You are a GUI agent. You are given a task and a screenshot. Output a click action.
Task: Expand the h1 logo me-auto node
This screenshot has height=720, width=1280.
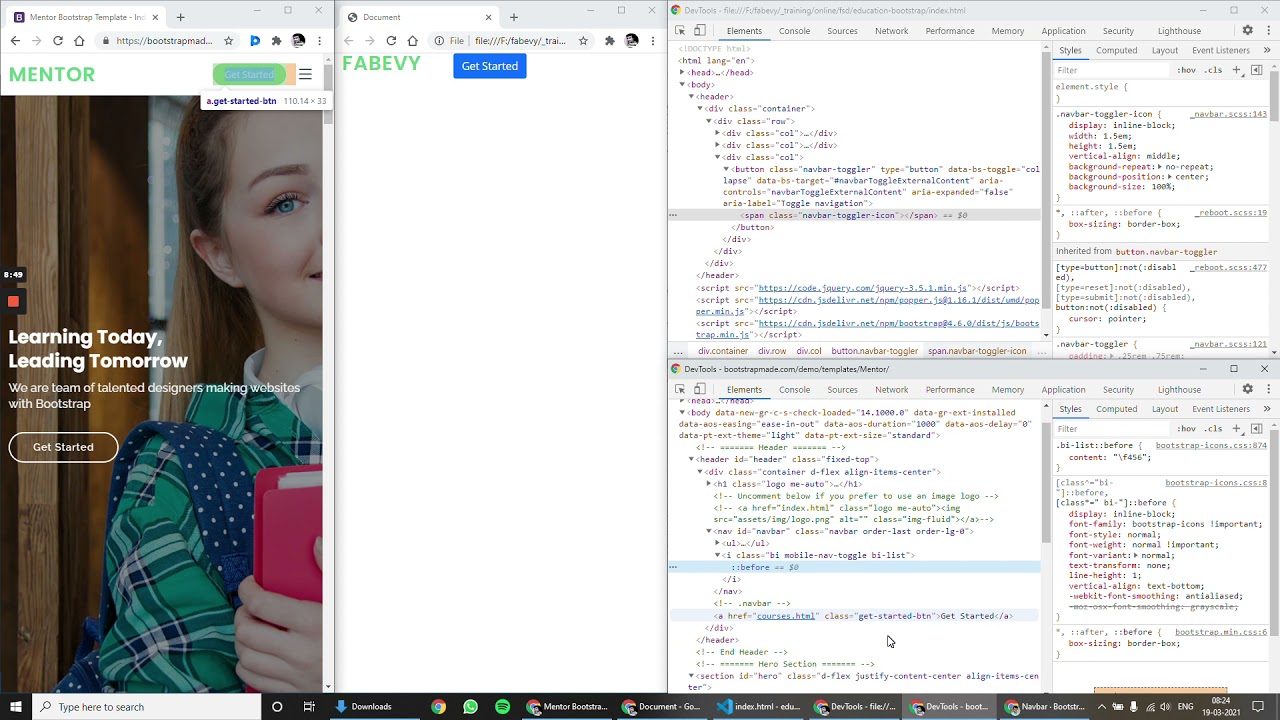(x=708, y=484)
